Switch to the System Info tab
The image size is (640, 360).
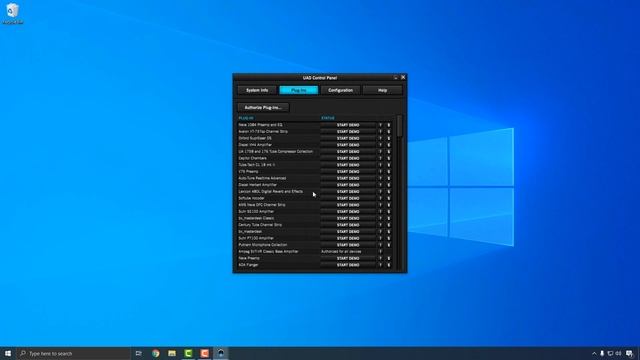click(257, 90)
